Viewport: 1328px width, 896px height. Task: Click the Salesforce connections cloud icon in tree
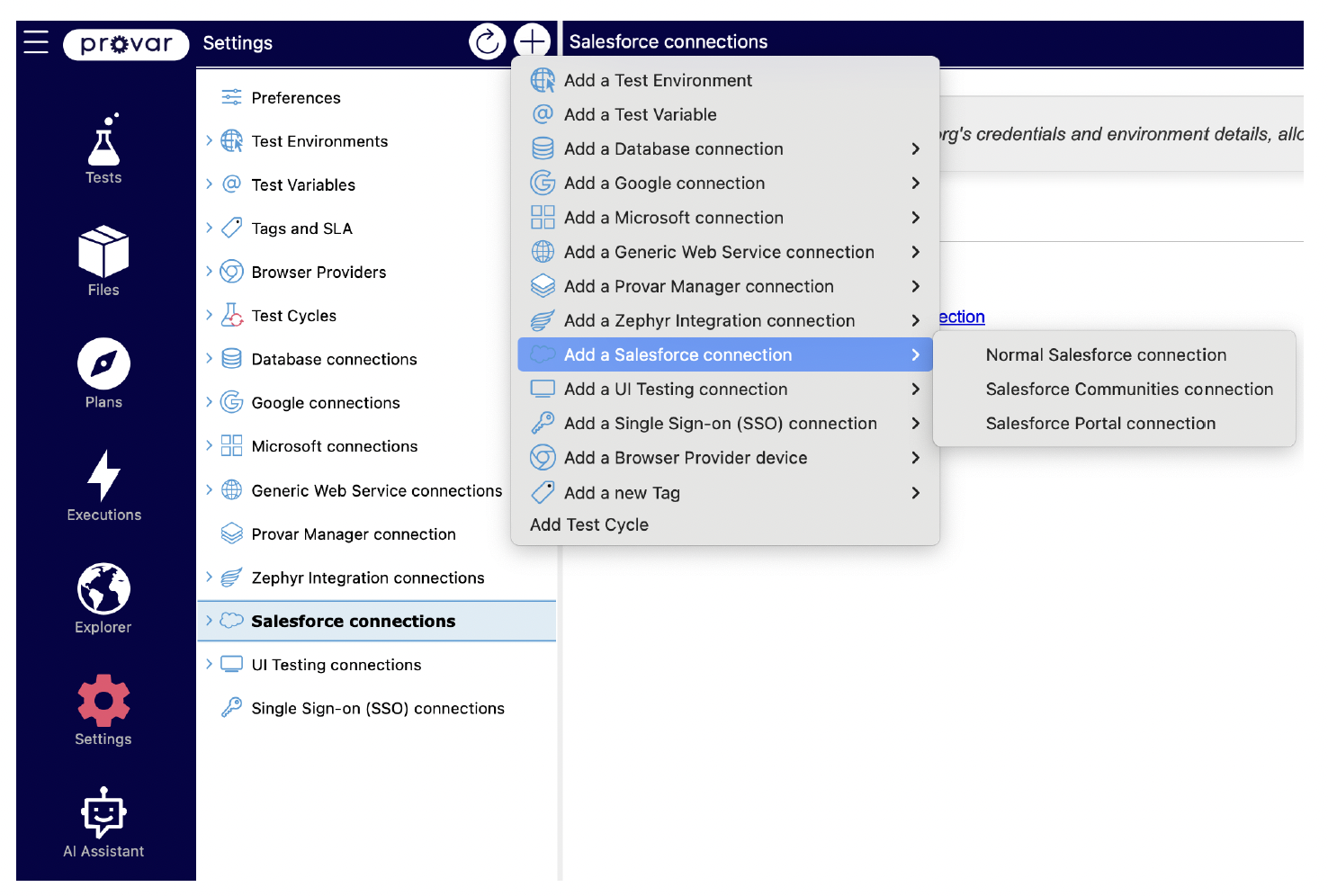pyautogui.click(x=232, y=621)
